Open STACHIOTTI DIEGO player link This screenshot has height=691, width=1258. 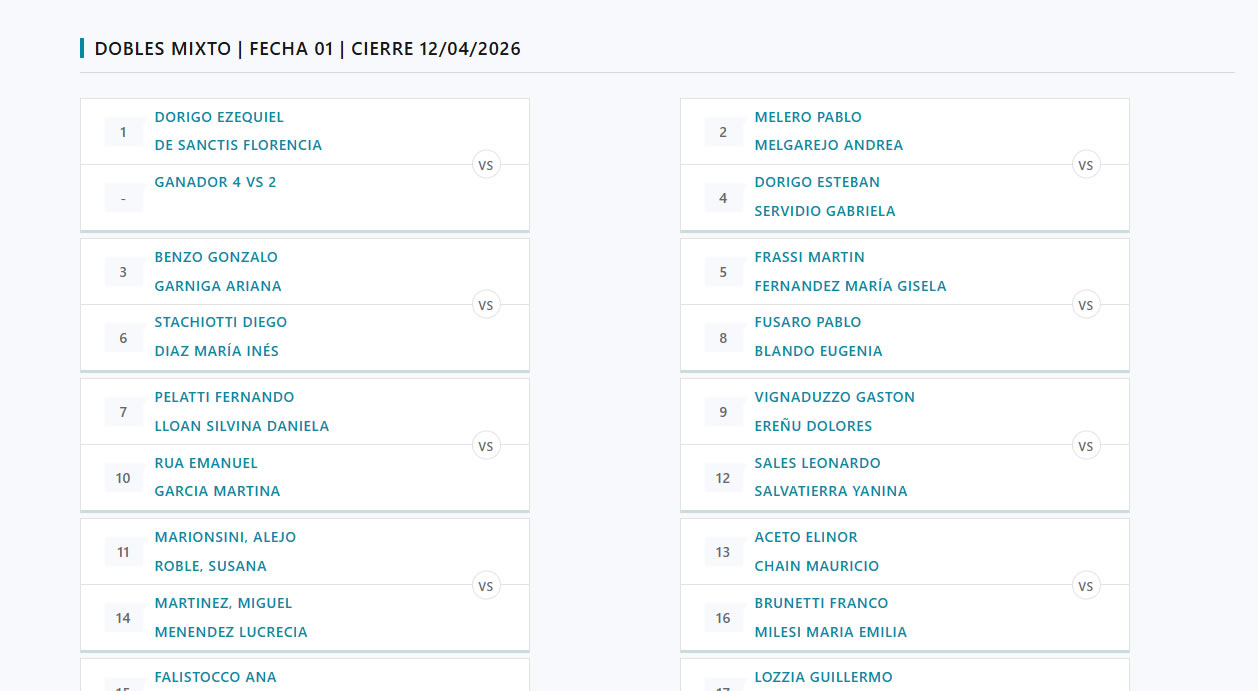coord(220,322)
